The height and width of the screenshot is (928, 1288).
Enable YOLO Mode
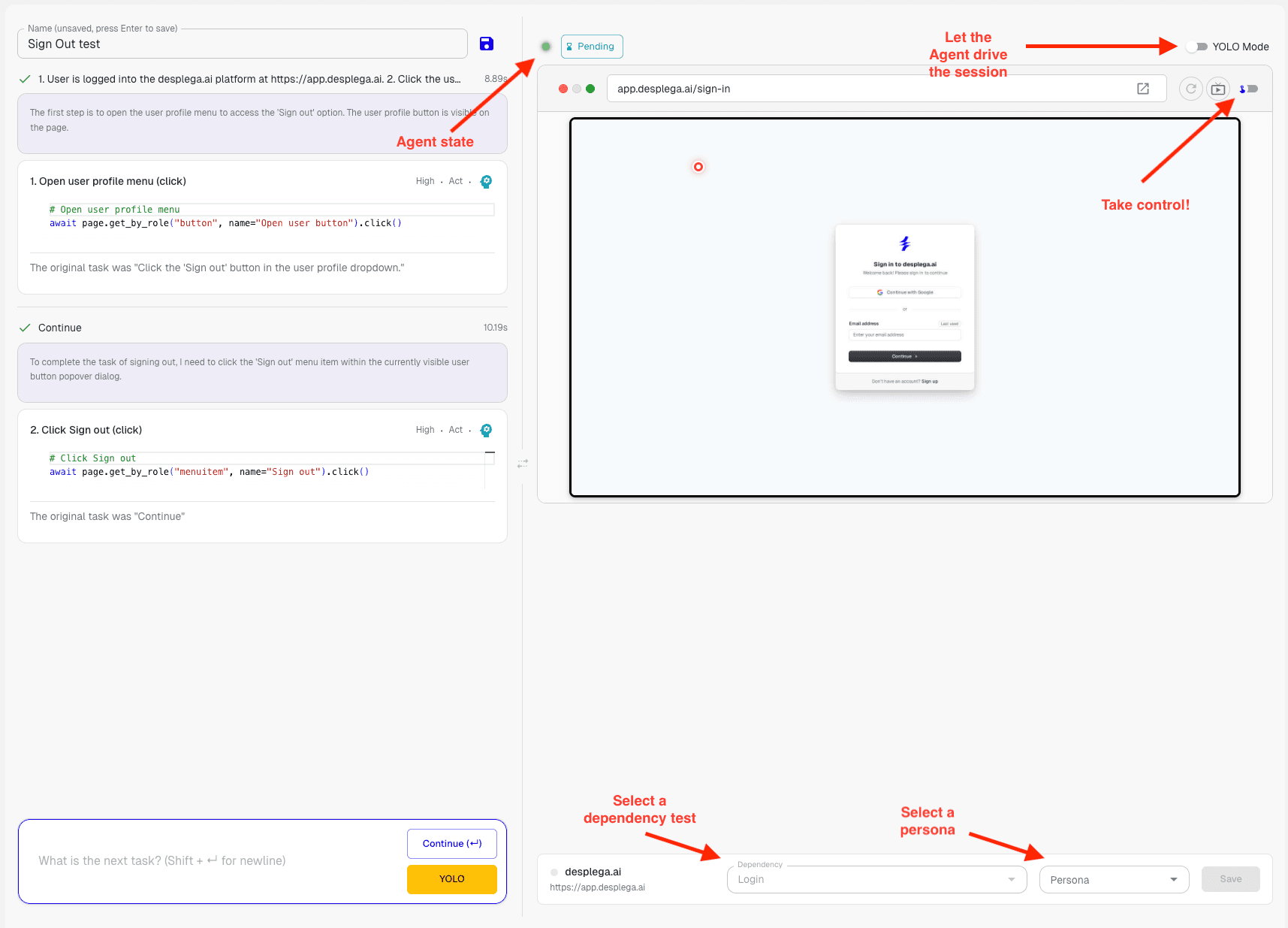coord(1196,46)
